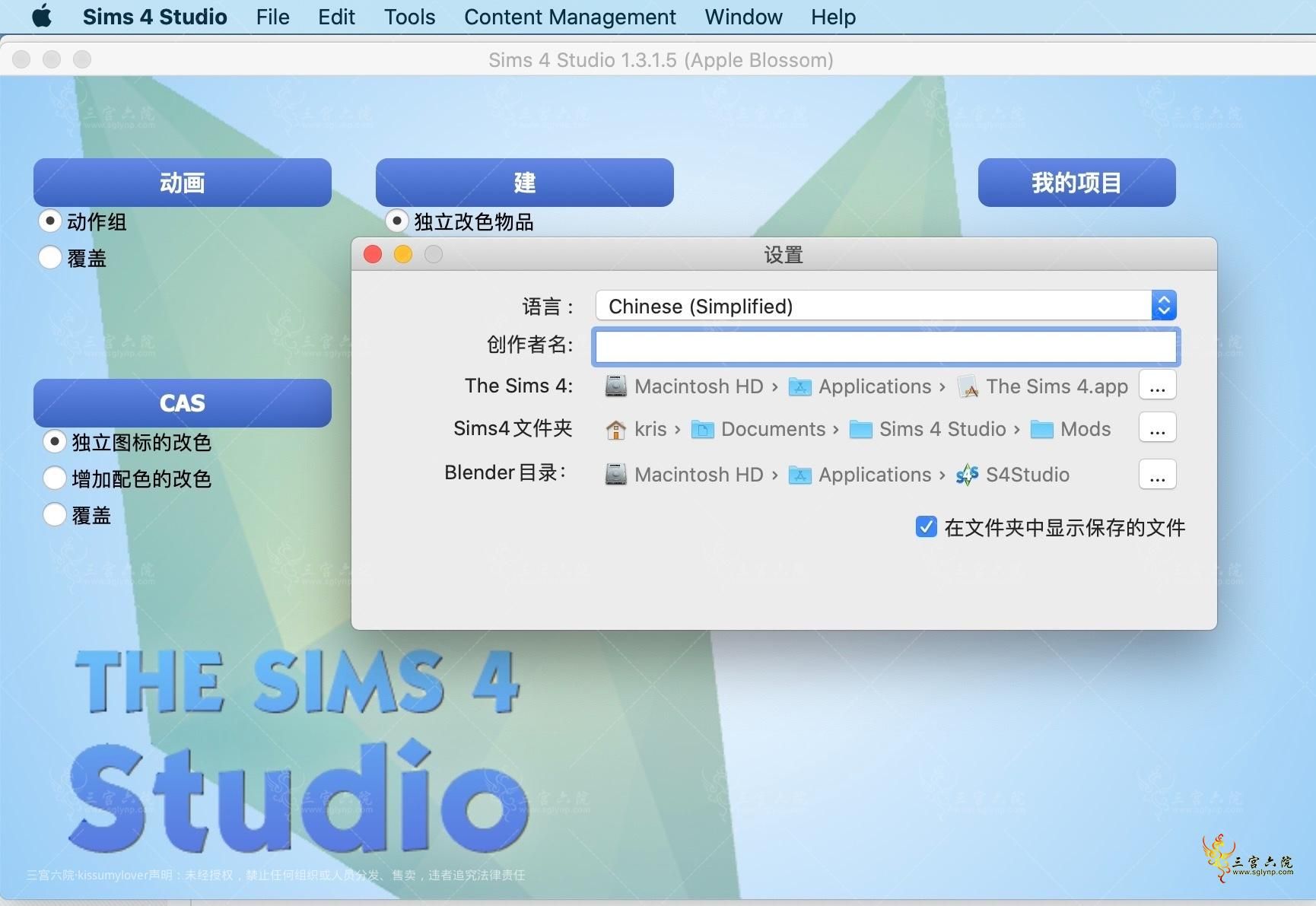1316x906 pixels.
Task: Click The Sims 4.app text in path
Action: (1057, 386)
